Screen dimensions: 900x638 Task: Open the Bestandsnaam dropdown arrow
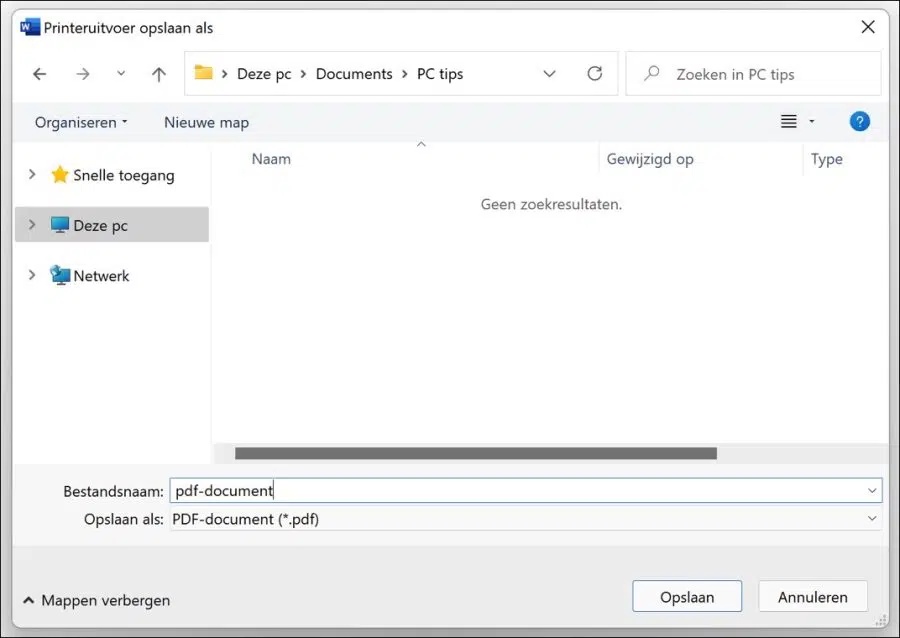(872, 491)
